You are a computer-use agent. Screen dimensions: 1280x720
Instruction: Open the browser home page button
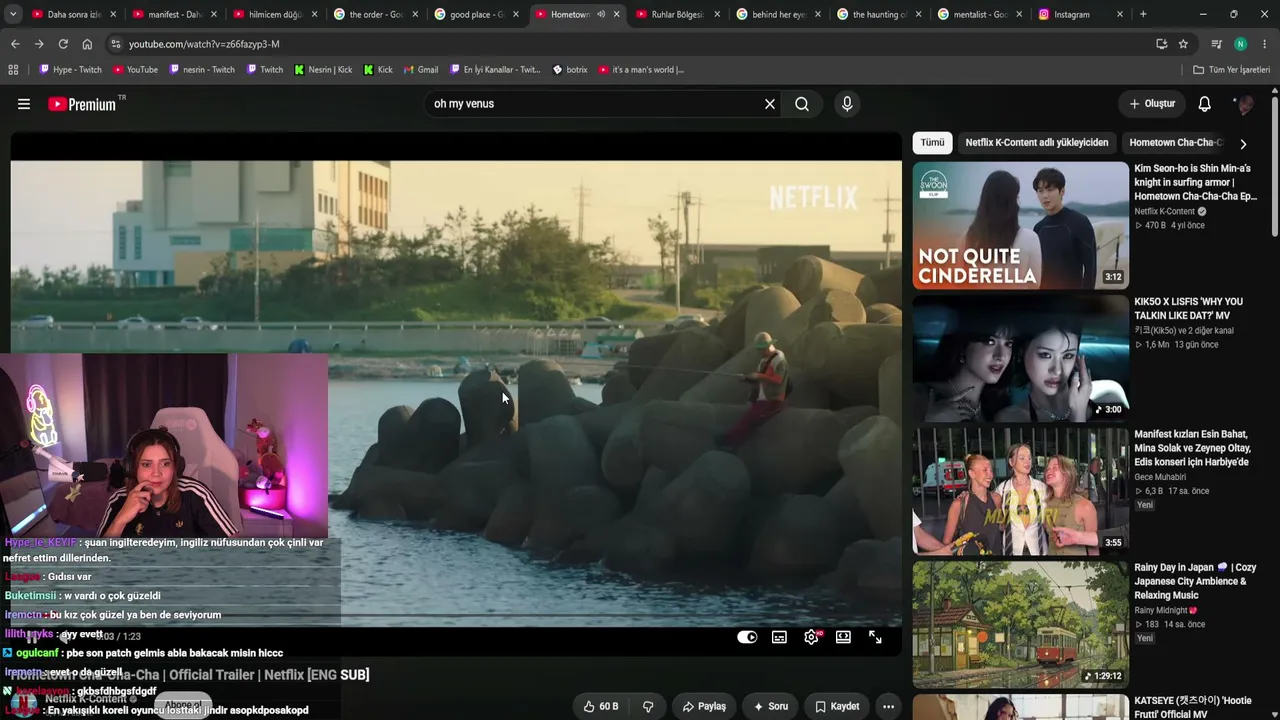tap(87, 44)
